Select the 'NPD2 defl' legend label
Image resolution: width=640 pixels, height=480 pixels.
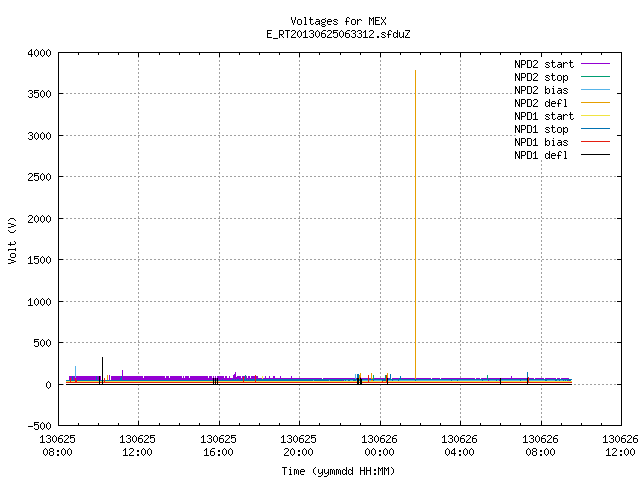click(x=541, y=103)
